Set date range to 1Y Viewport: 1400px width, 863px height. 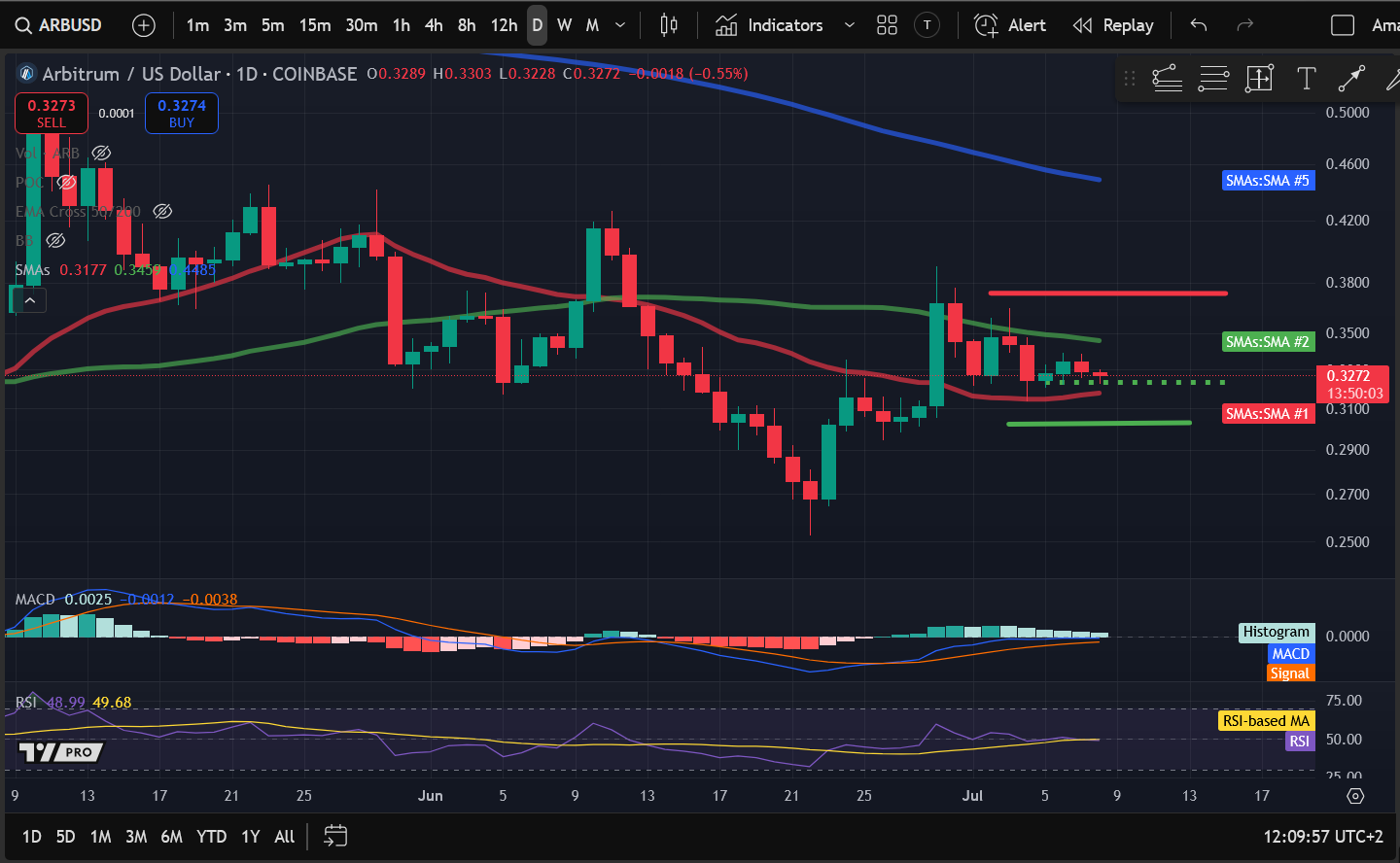[251, 837]
